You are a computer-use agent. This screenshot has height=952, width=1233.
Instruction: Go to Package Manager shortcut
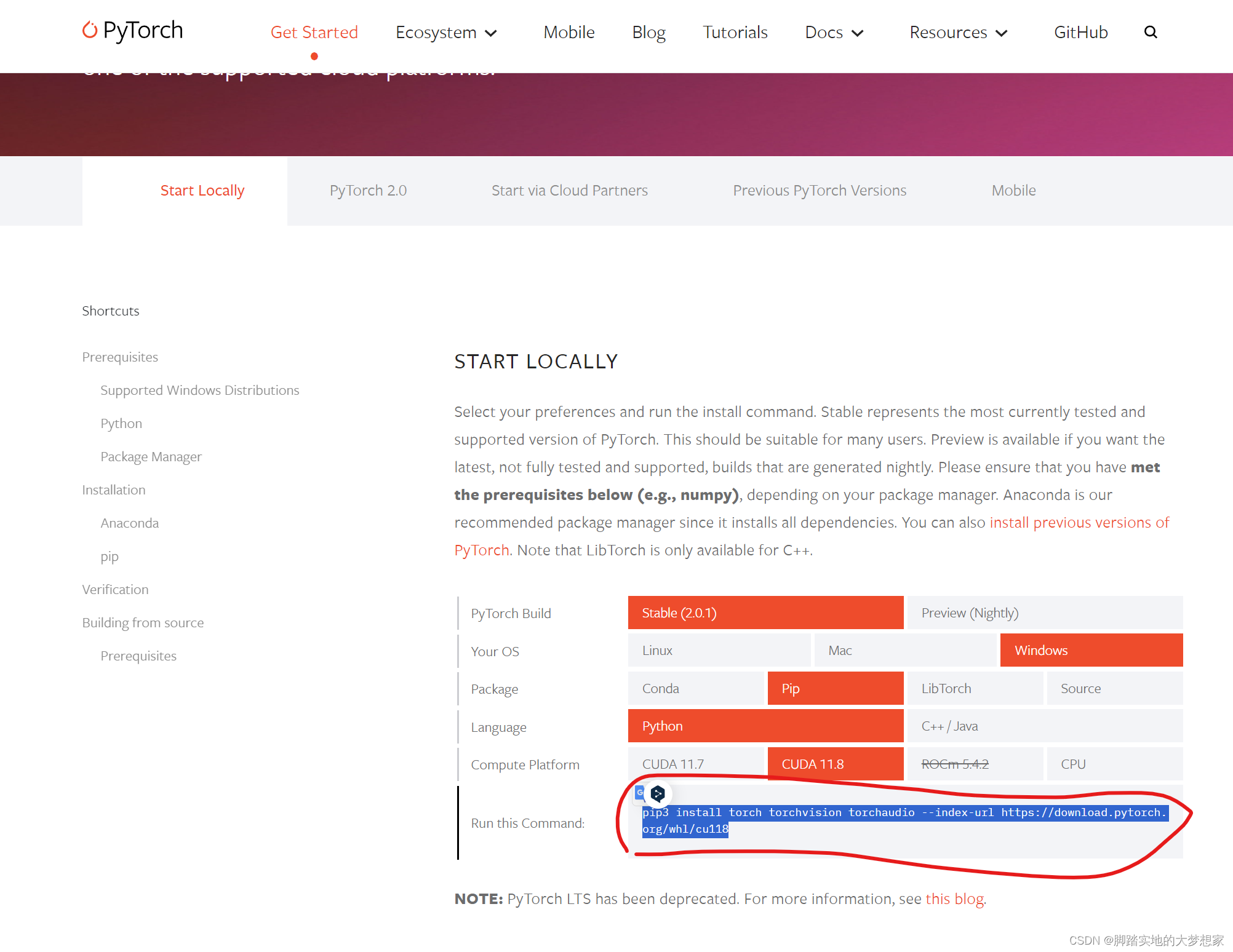coord(151,456)
